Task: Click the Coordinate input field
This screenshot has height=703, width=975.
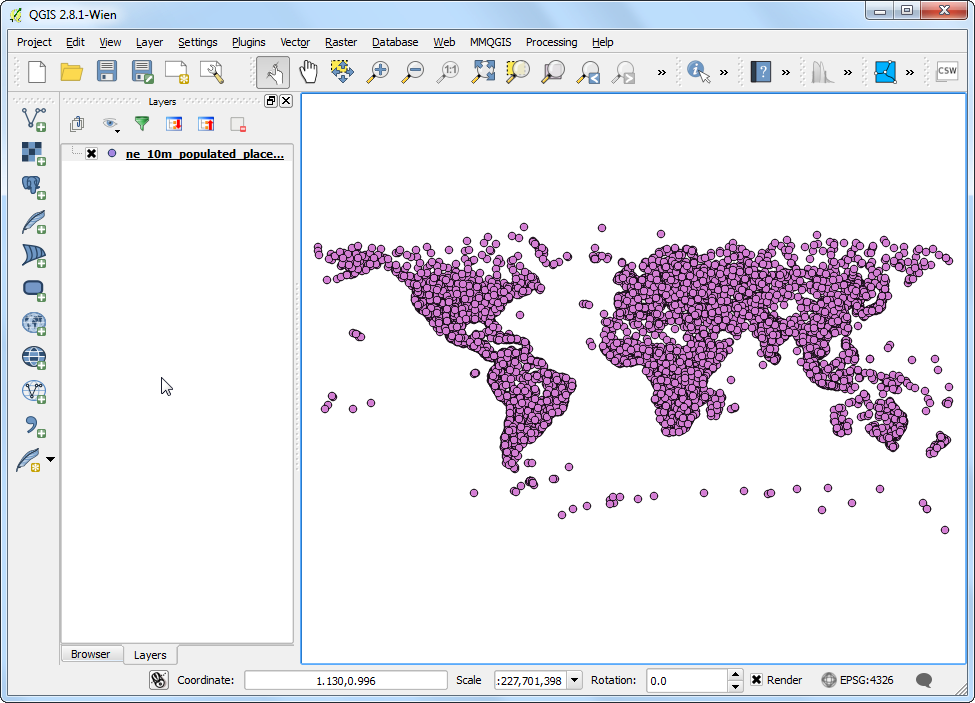Action: point(346,680)
